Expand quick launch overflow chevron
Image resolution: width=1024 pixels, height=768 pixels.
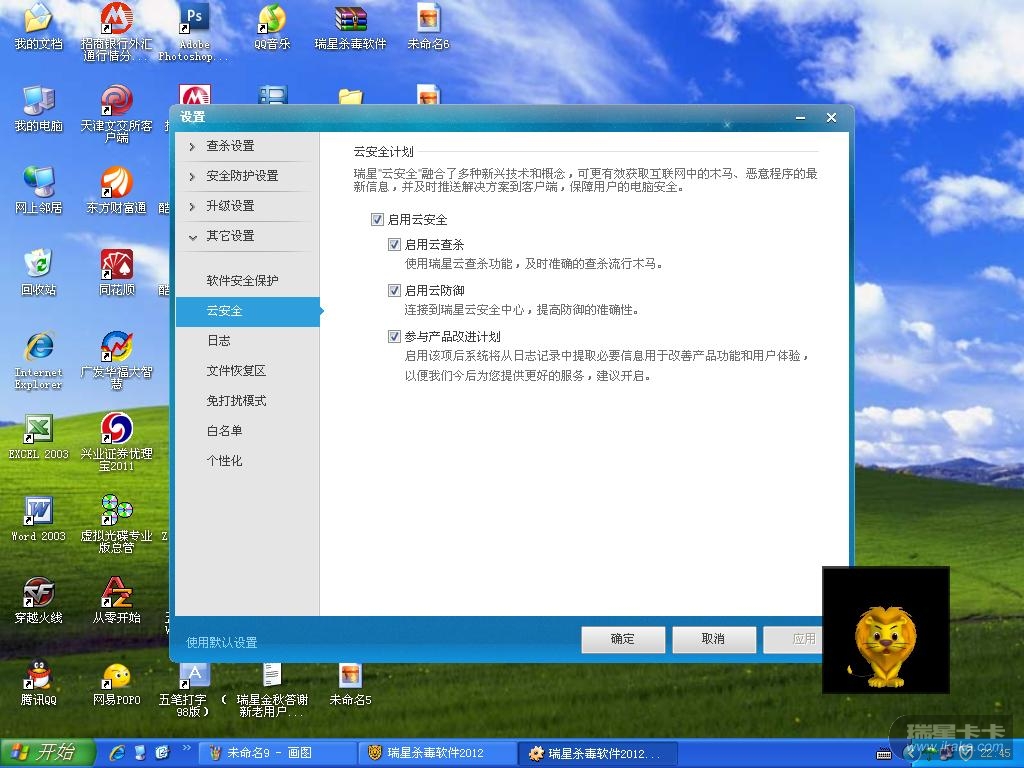[x=186, y=748]
